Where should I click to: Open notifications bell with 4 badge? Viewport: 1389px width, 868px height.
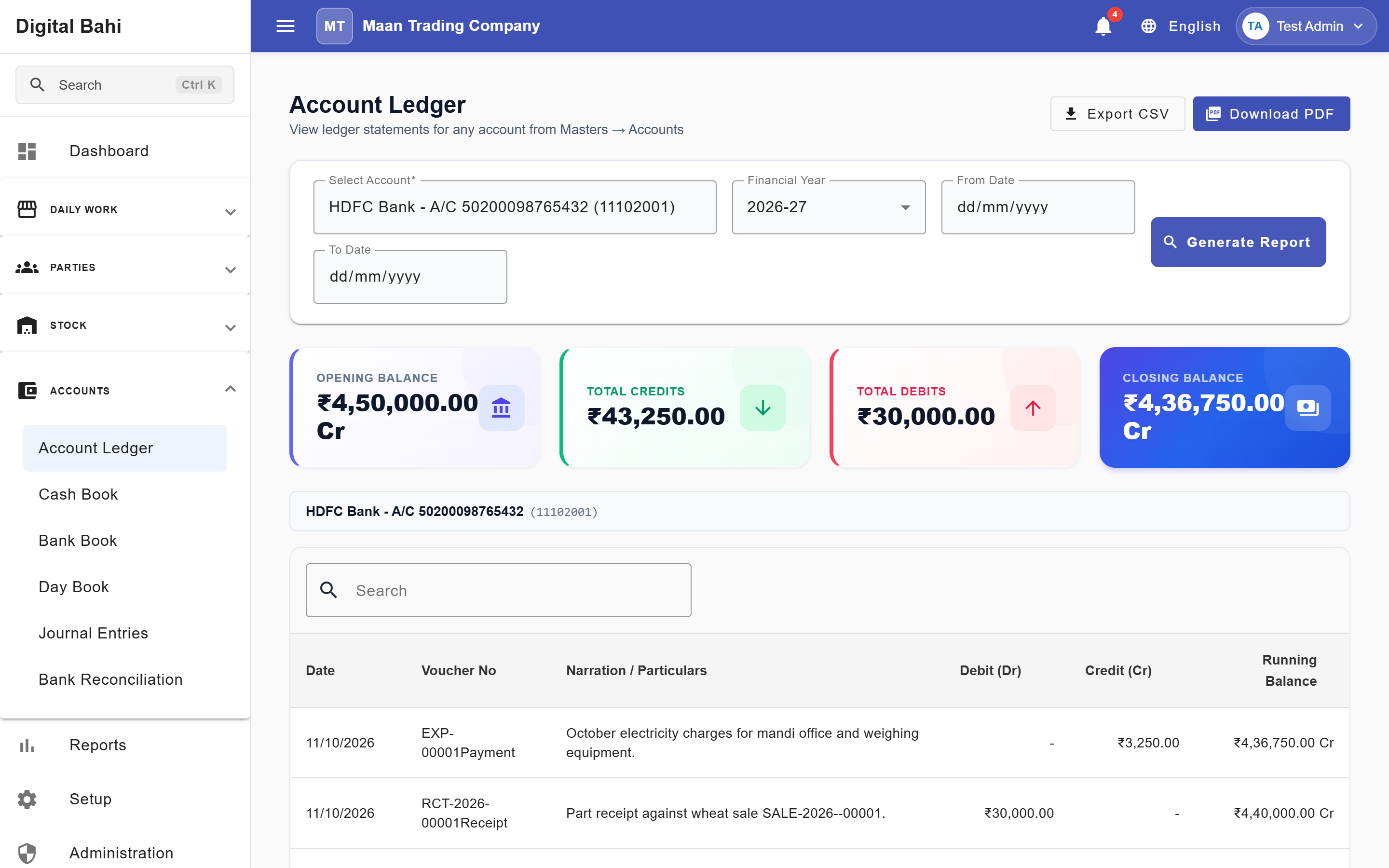1103,26
